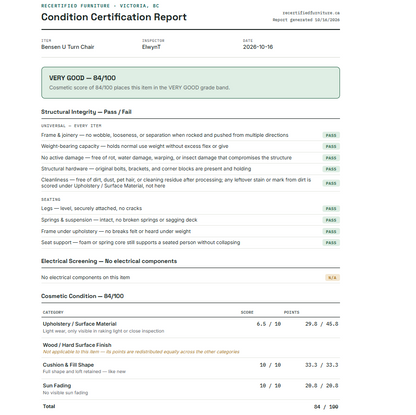Click the PASS badge for Frame under upholstery
Image resolution: width=416 pixels, height=415 pixels.
coord(331,231)
